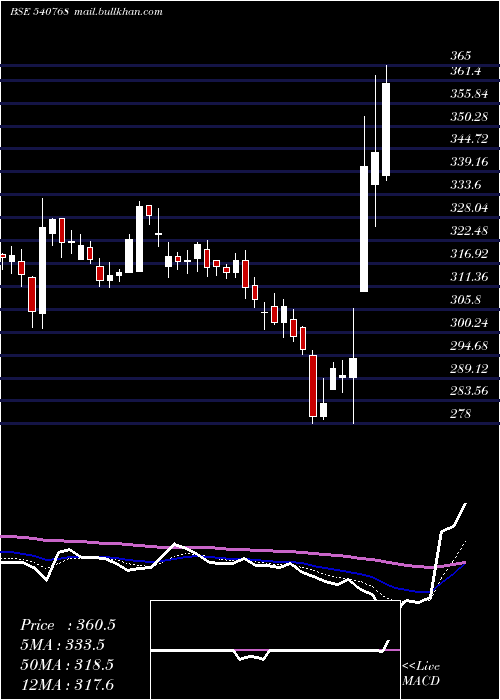
Task: Select the 322.48 axis label
Action: pos(469,231)
